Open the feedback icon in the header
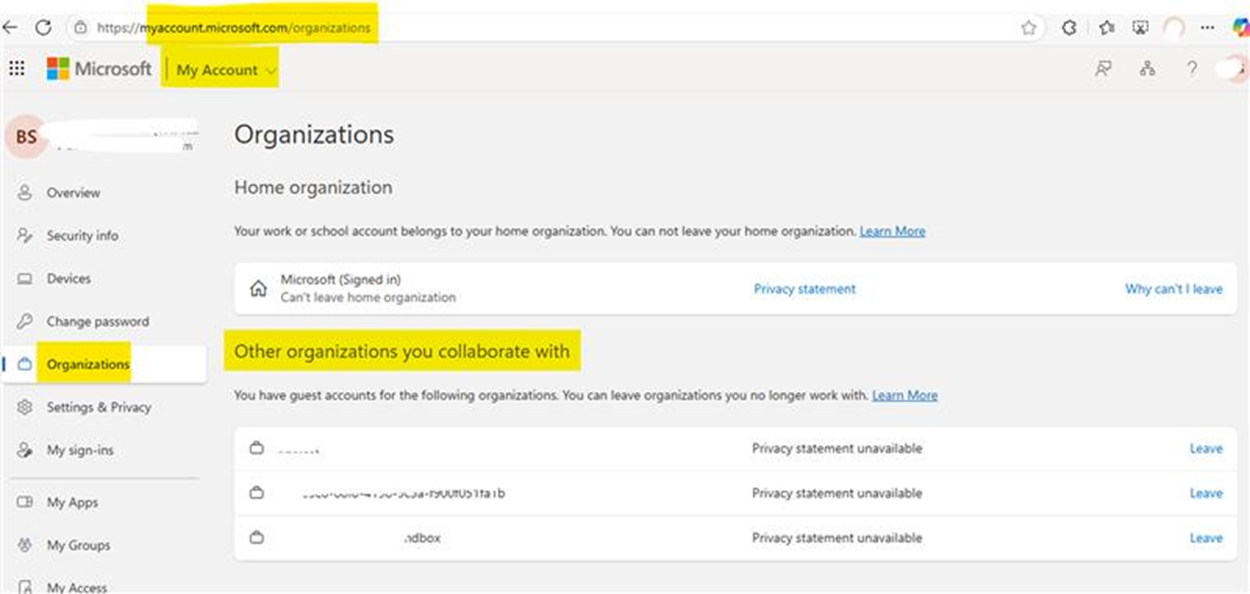This screenshot has height=594, width=1250. point(1103,69)
